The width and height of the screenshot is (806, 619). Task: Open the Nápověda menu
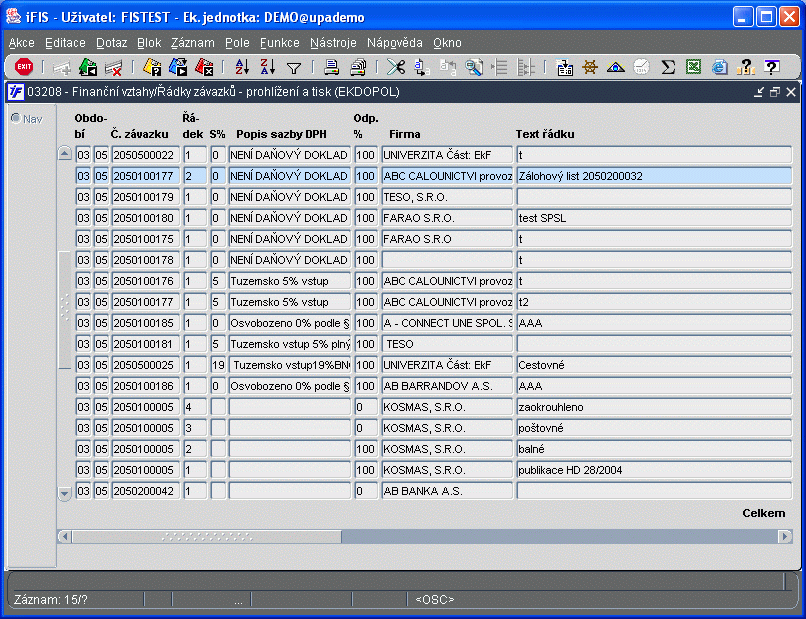click(x=395, y=43)
